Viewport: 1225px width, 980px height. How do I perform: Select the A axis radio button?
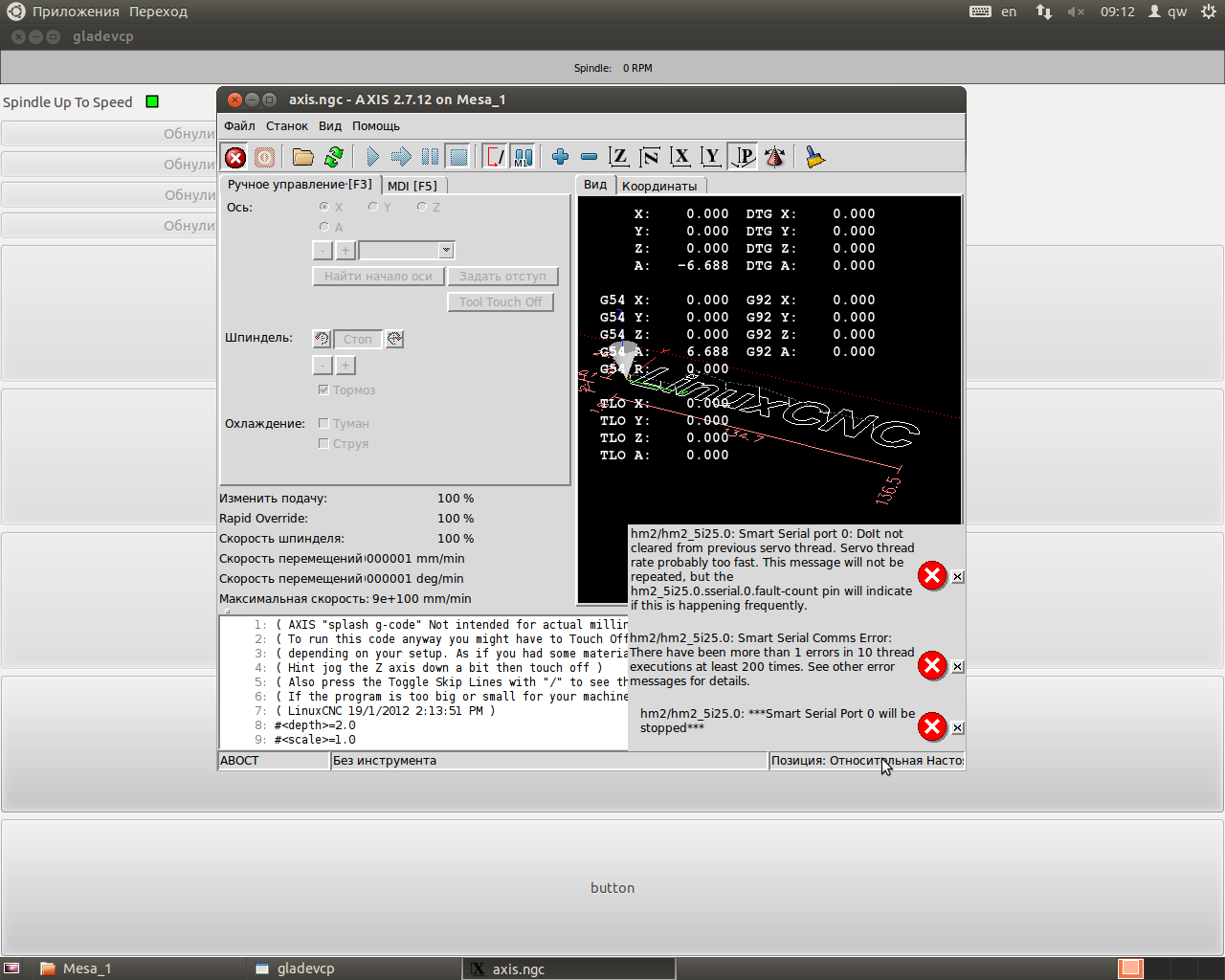pyautogui.click(x=324, y=227)
